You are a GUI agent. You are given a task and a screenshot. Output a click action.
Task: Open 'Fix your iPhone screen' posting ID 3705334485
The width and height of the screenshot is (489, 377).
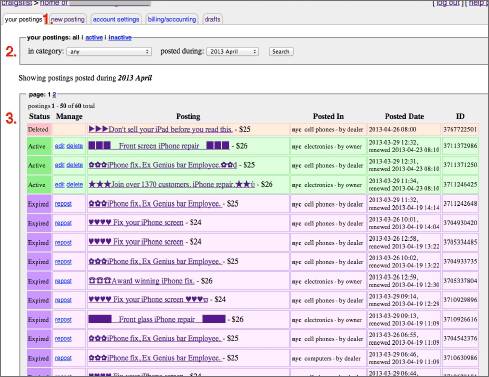coord(136,242)
